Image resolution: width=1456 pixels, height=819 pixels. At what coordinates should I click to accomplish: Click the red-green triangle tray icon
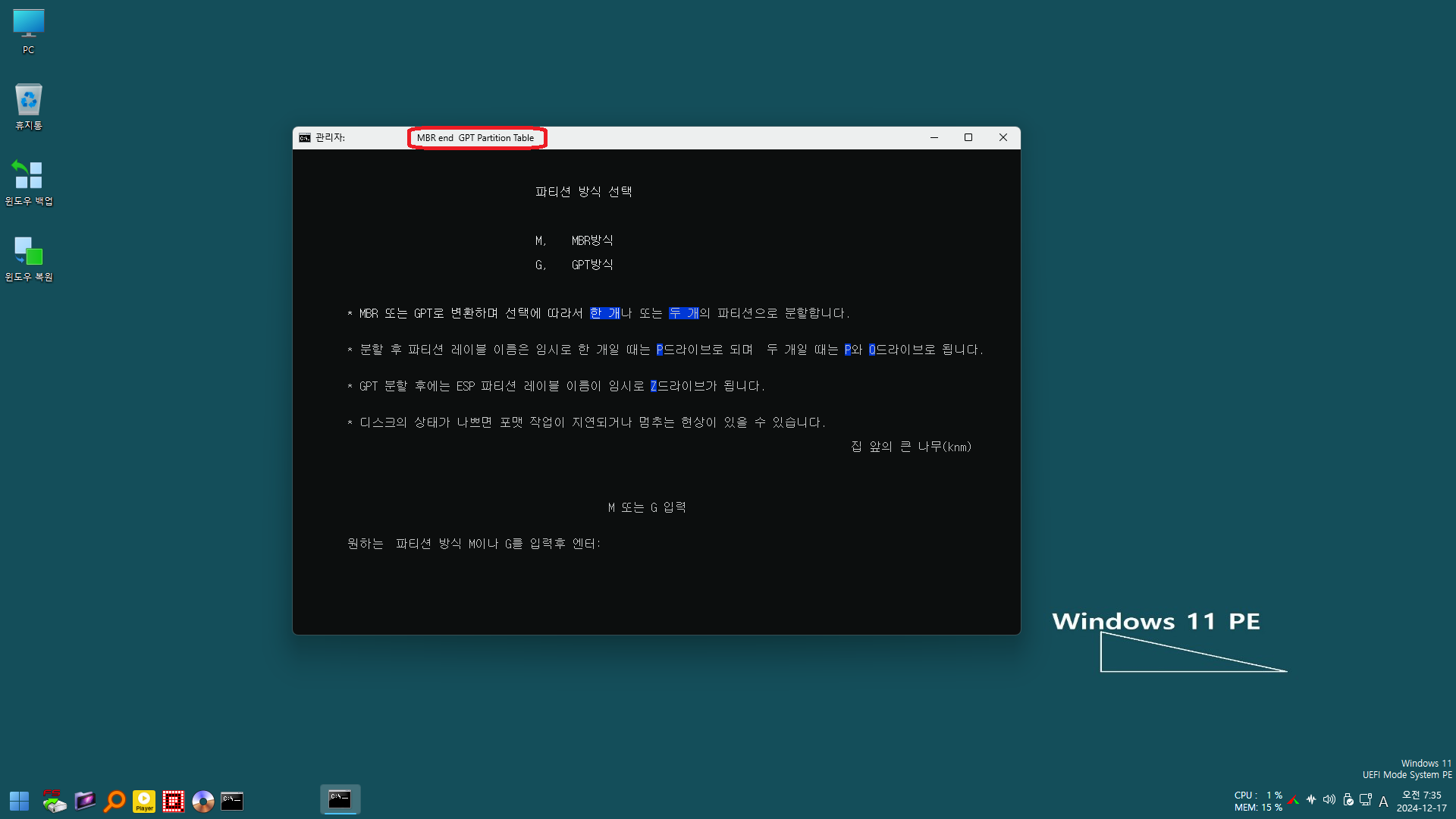(1294, 800)
